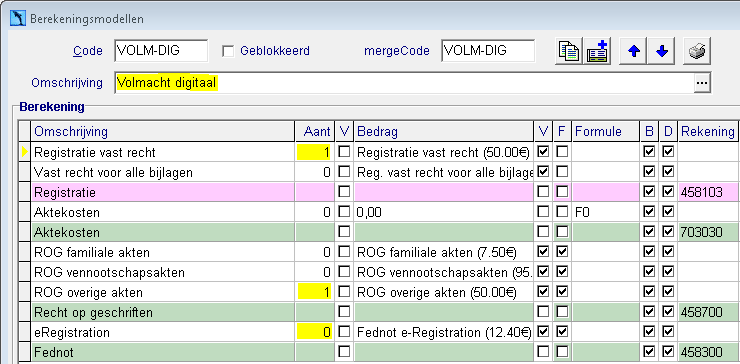This screenshot has width=740, height=364.
Task: Move row up with blue arrow
Action: [633, 51]
